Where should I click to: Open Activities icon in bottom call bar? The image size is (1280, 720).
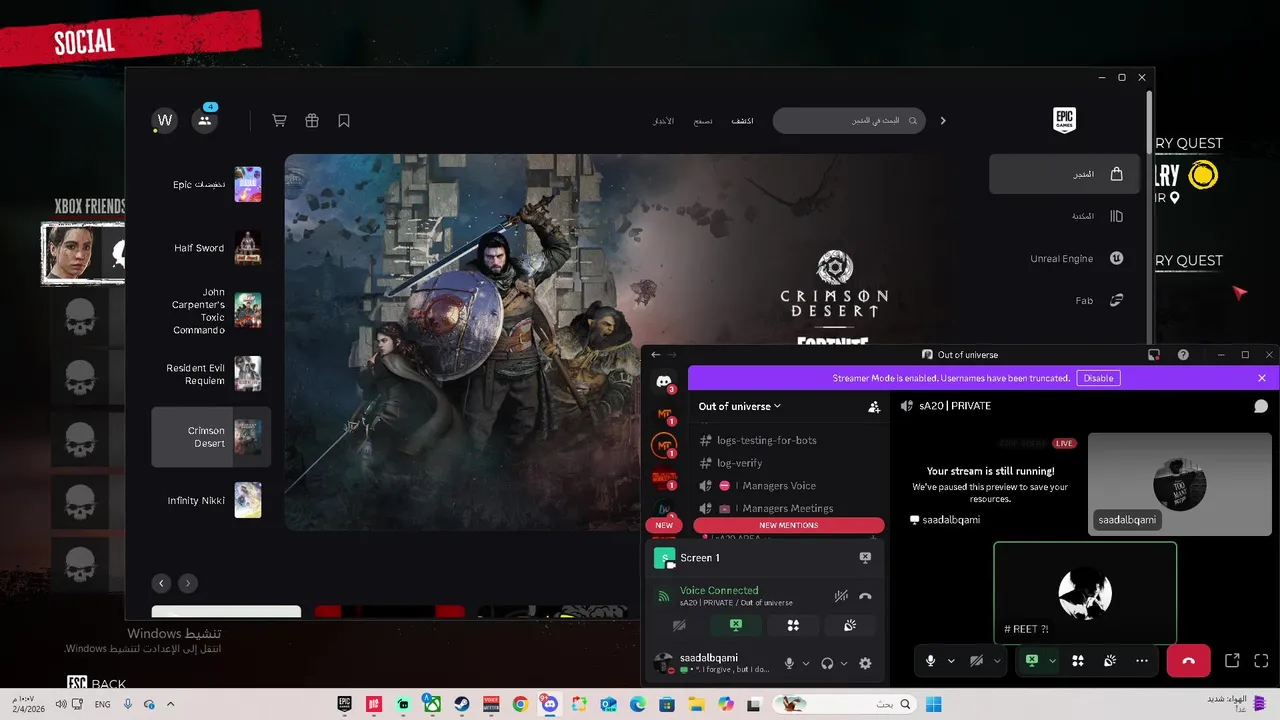tap(1078, 661)
